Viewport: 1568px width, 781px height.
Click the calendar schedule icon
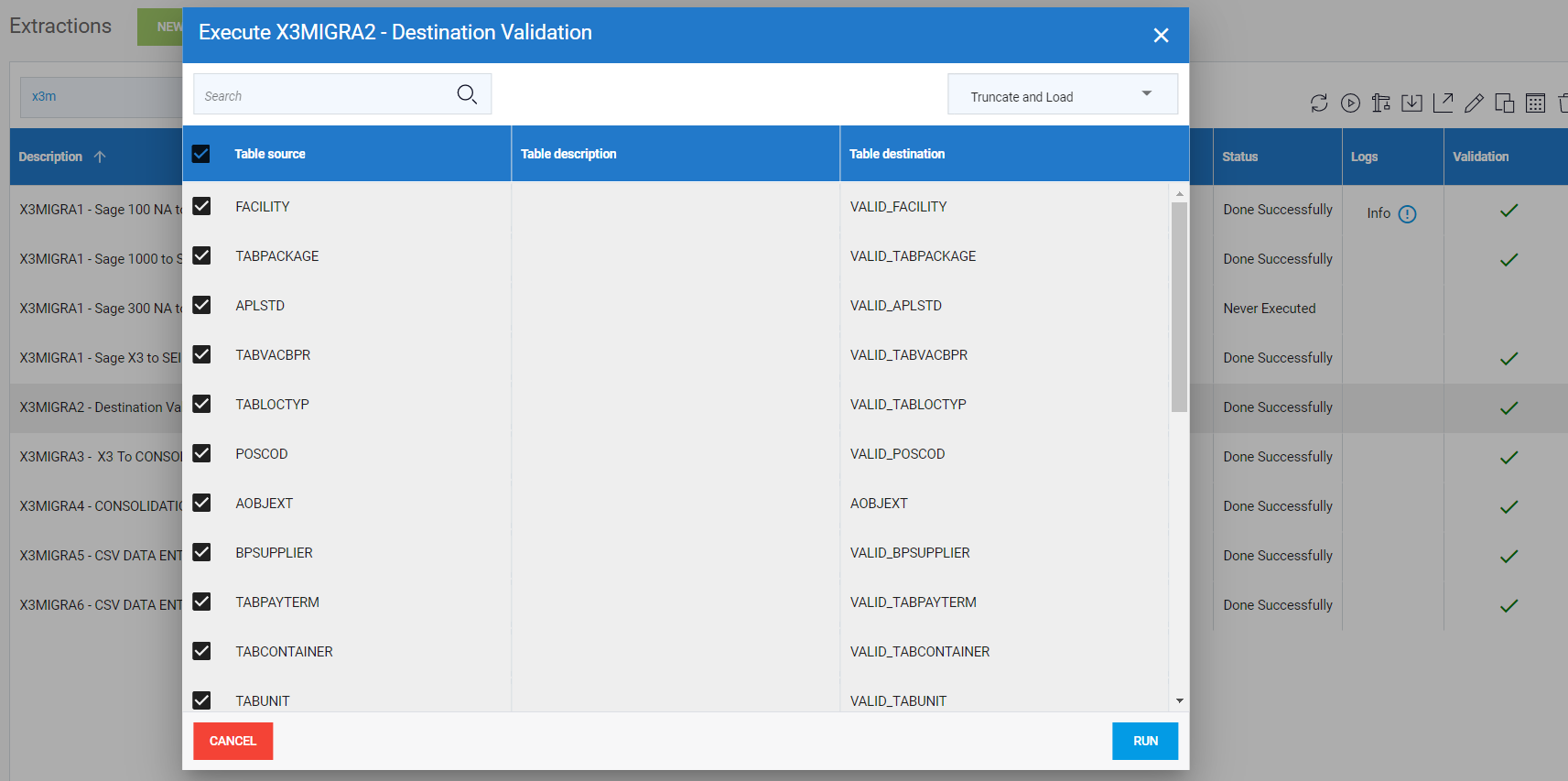point(1535,103)
